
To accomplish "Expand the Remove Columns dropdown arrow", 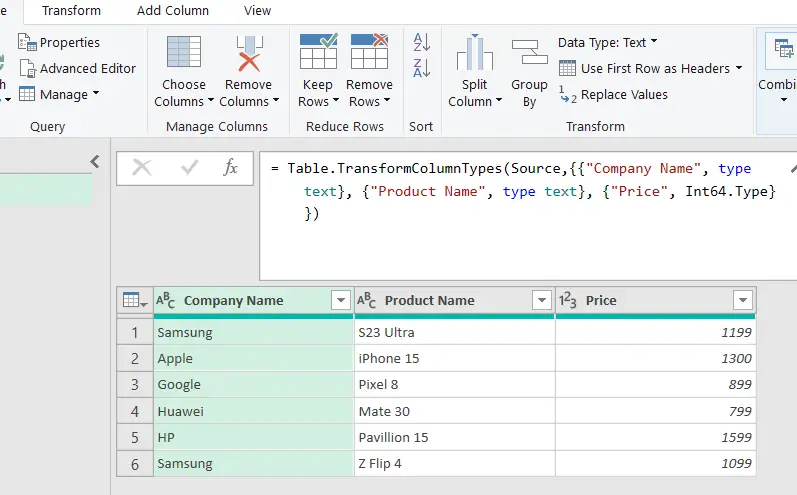I will coord(275,101).
